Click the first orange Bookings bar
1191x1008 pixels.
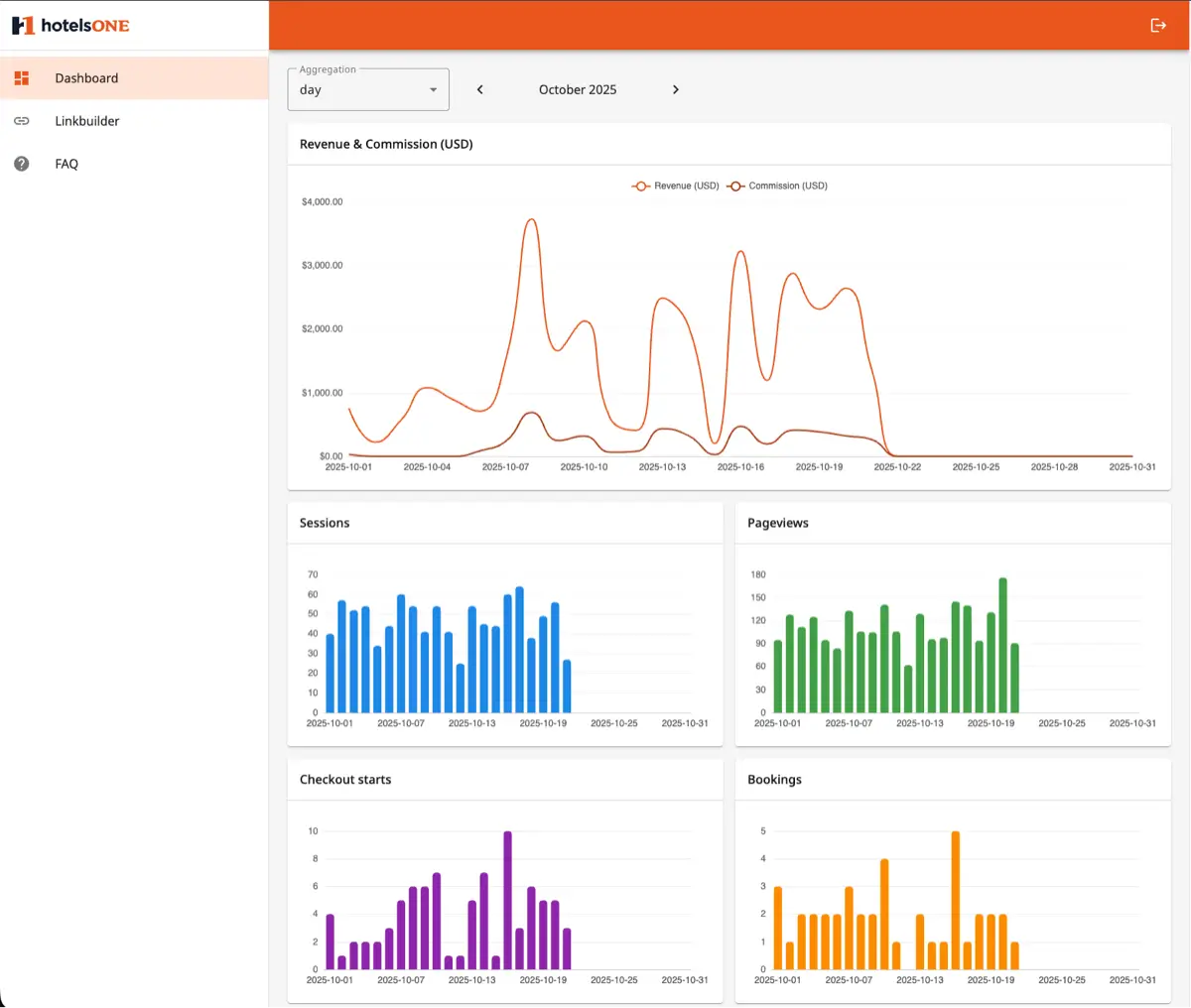[x=778, y=928]
